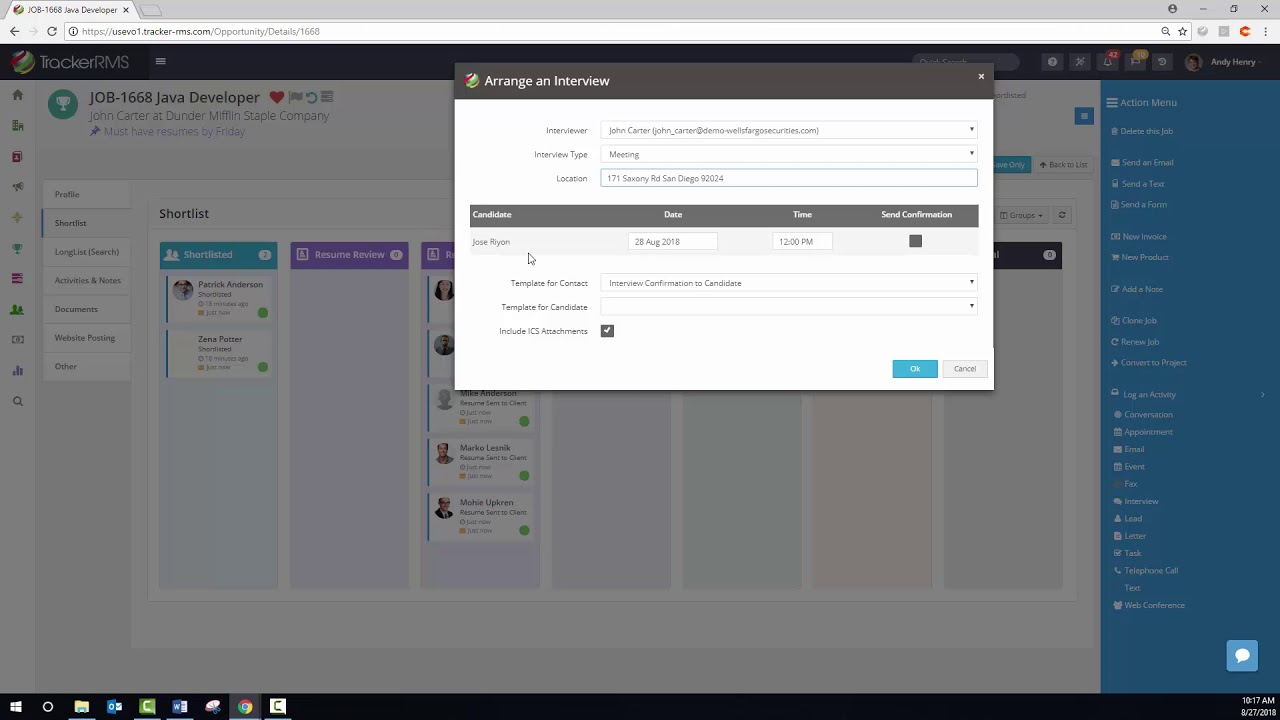Open Outlook from the Windows taskbar
Image resolution: width=1280 pixels, height=720 pixels.
[x=114, y=707]
